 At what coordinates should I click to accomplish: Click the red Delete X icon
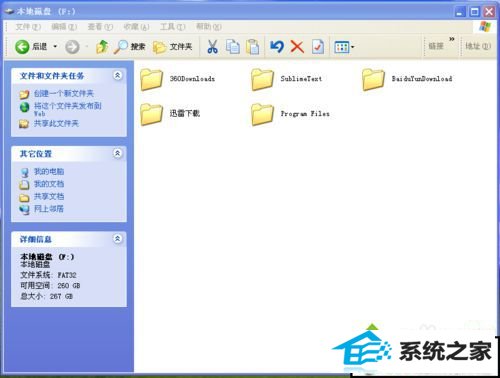pyautogui.click(x=297, y=47)
